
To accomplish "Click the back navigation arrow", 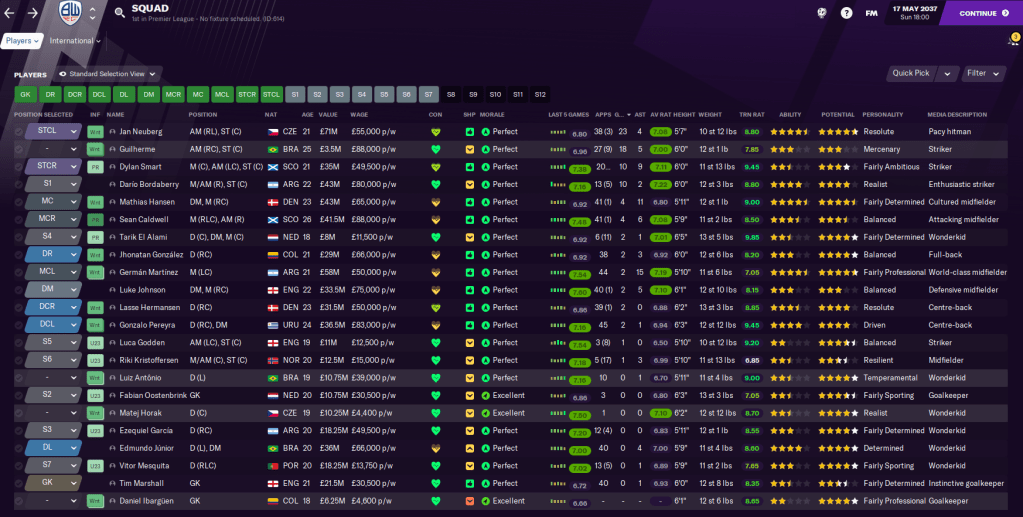I will coord(10,13).
